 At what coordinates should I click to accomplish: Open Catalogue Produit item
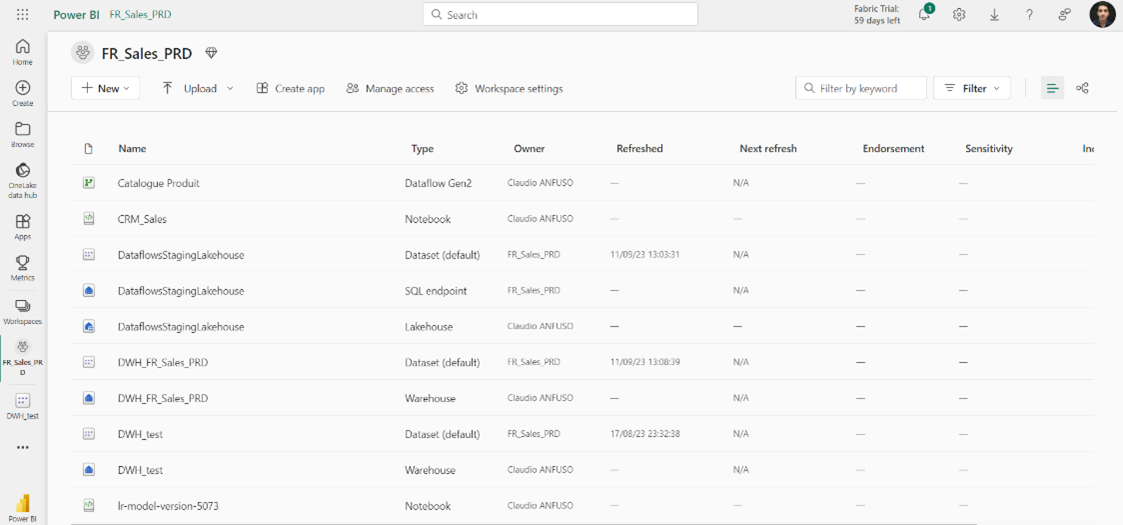tap(158, 183)
